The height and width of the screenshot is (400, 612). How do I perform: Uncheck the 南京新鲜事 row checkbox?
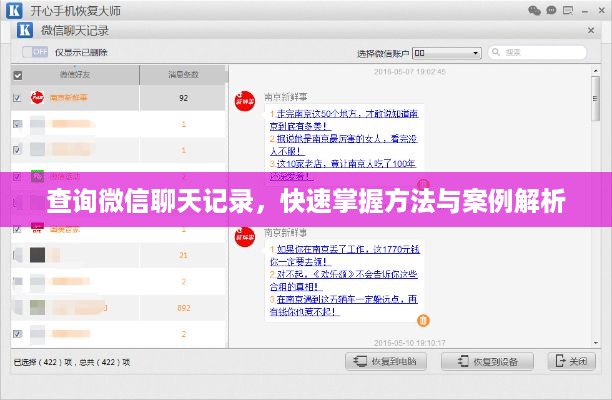click(17, 98)
